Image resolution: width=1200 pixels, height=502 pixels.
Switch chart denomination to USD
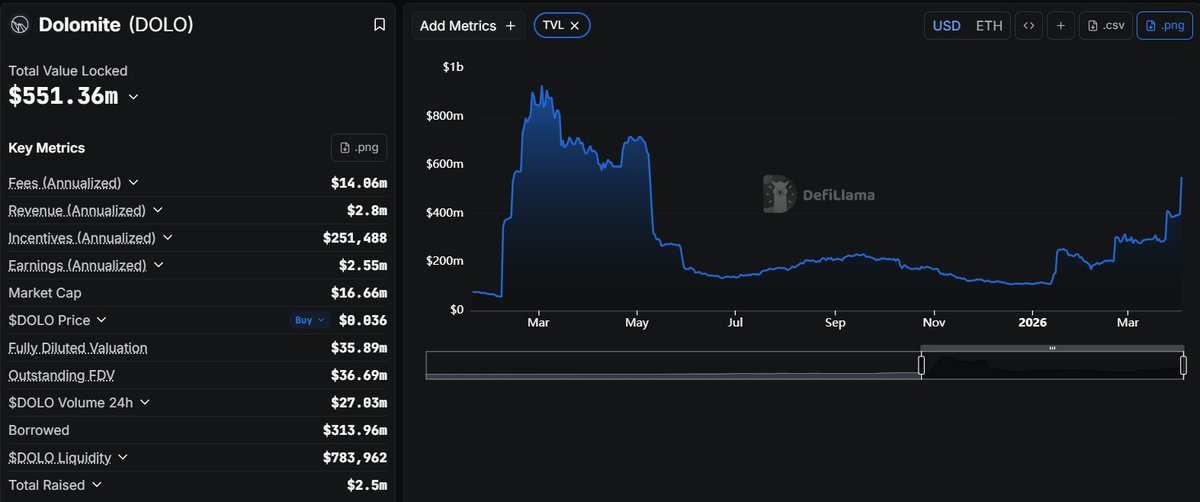(946, 26)
